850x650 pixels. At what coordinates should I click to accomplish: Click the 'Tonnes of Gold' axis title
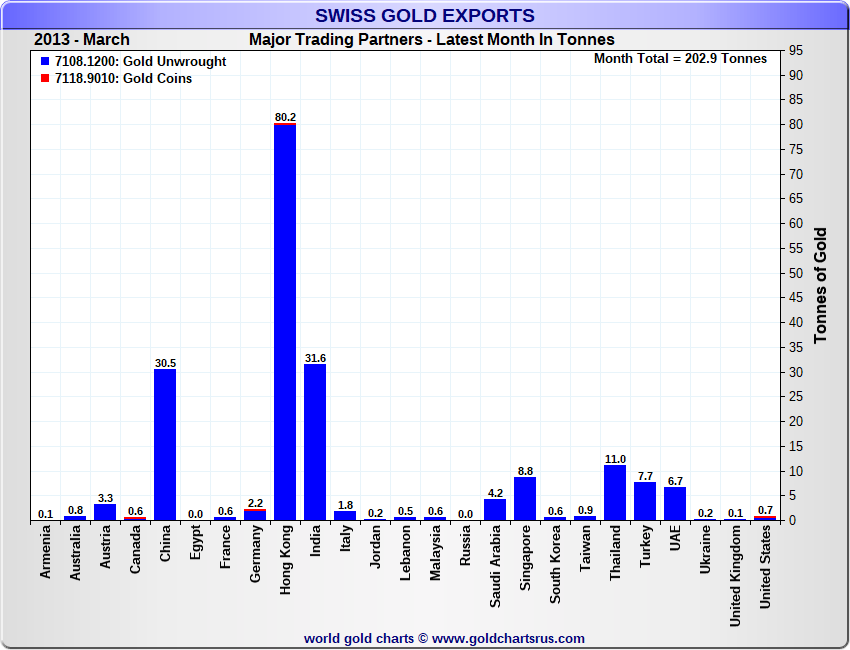coord(820,285)
